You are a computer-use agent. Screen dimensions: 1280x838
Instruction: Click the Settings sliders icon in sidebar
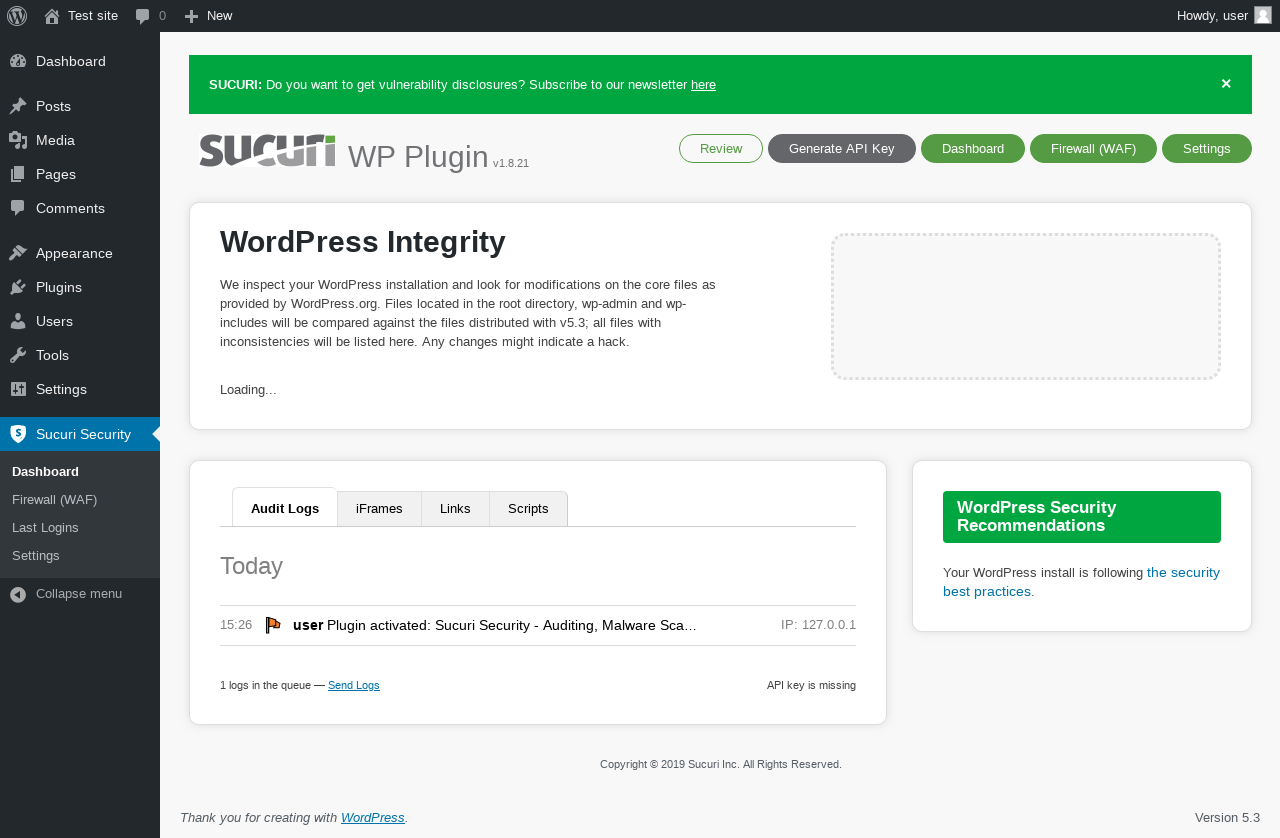(x=18, y=389)
